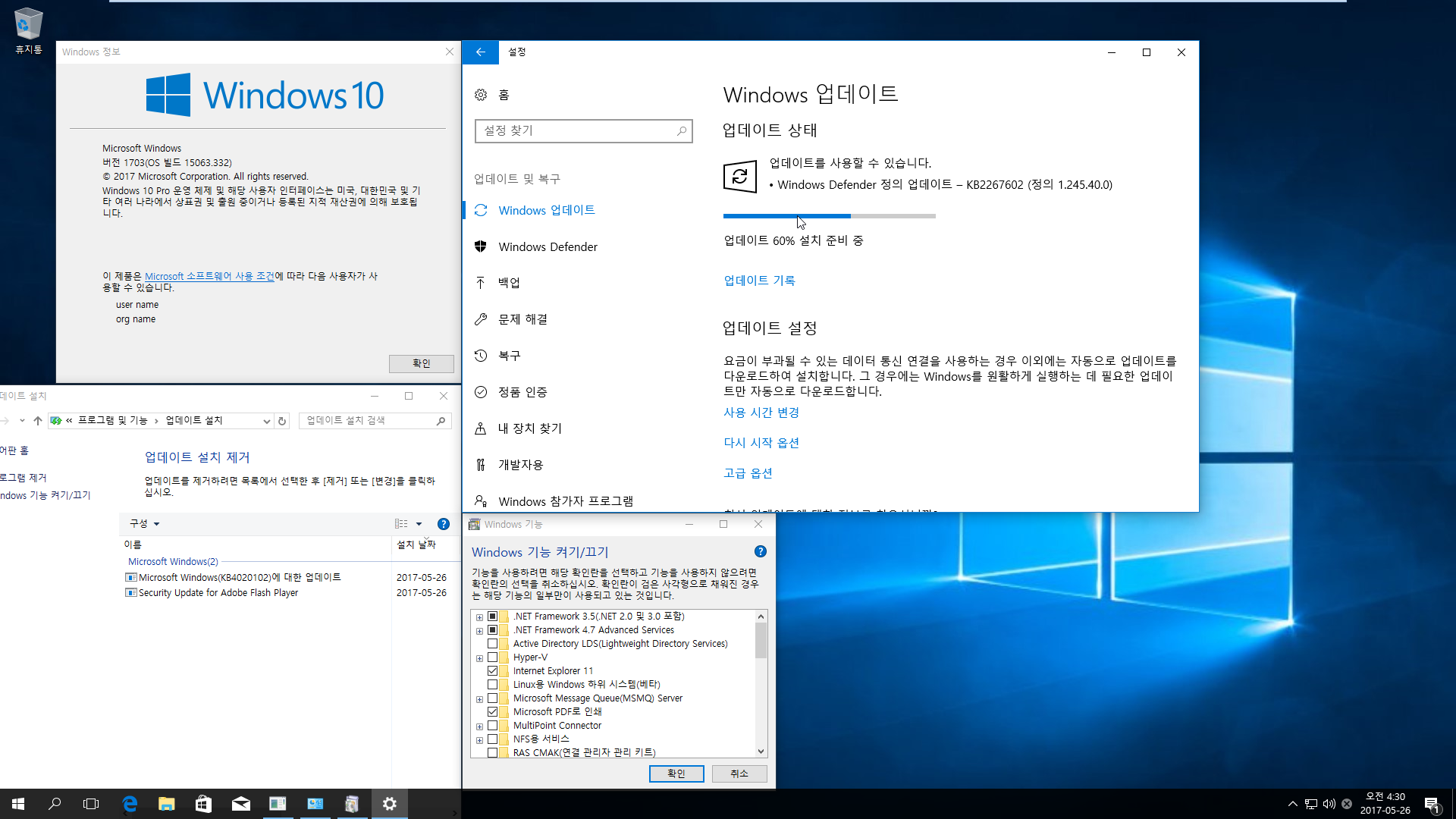Open Task View from the taskbar
The width and height of the screenshot is (1456, 819).
(91, 804)
